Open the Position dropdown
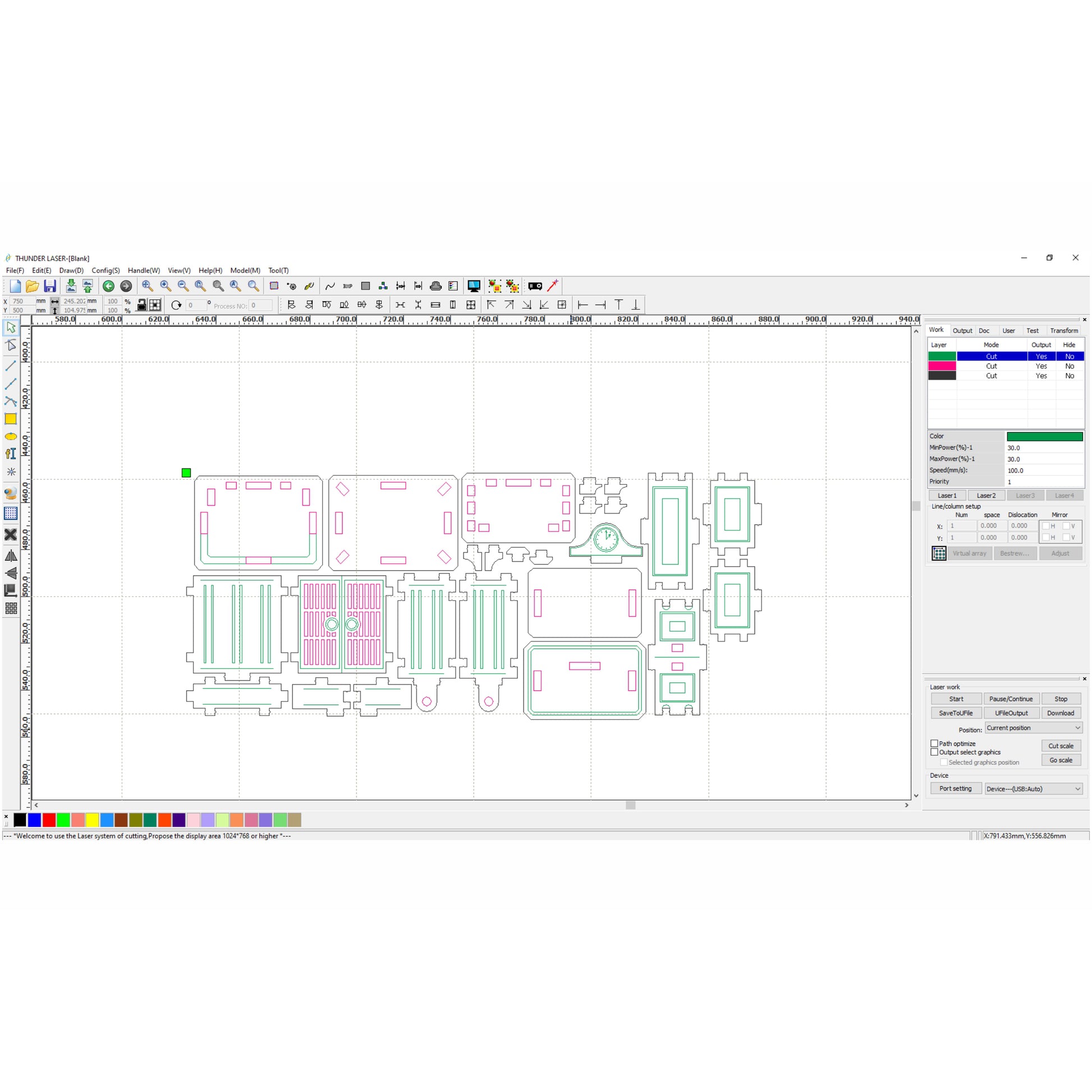 coord(1033,728)
